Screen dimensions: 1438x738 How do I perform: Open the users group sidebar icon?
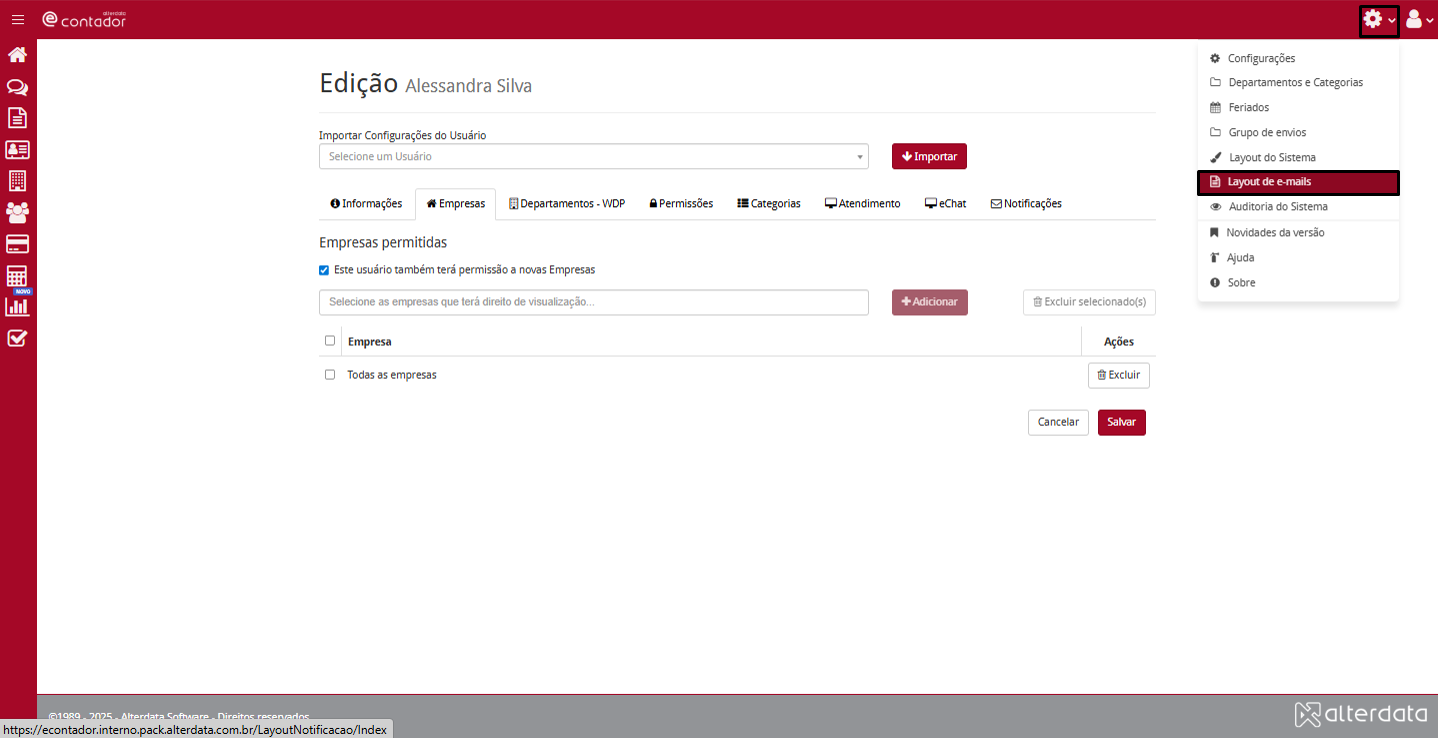[17, 212]
